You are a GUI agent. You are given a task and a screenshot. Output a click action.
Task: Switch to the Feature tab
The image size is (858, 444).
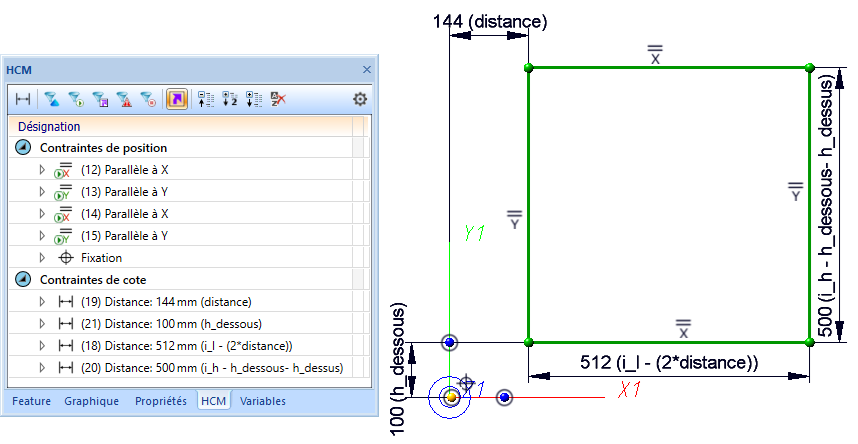31,401
